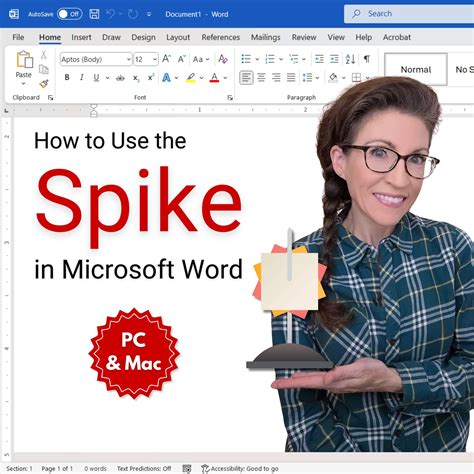Toggle Underline formatting
This screenshot has width=474, height=474.
click(x=96, y=78)
